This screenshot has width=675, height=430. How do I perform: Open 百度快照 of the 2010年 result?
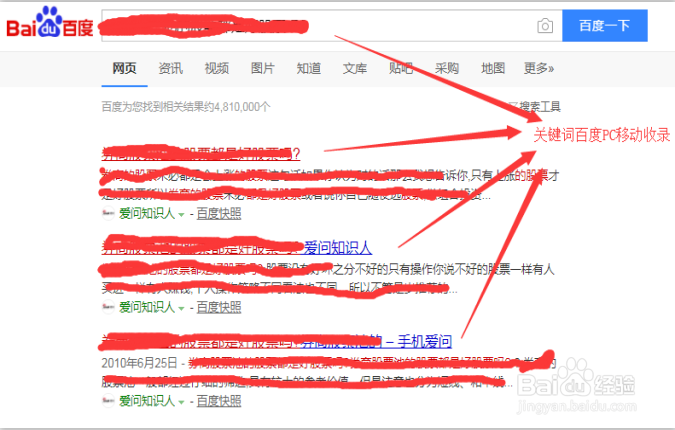219,401
